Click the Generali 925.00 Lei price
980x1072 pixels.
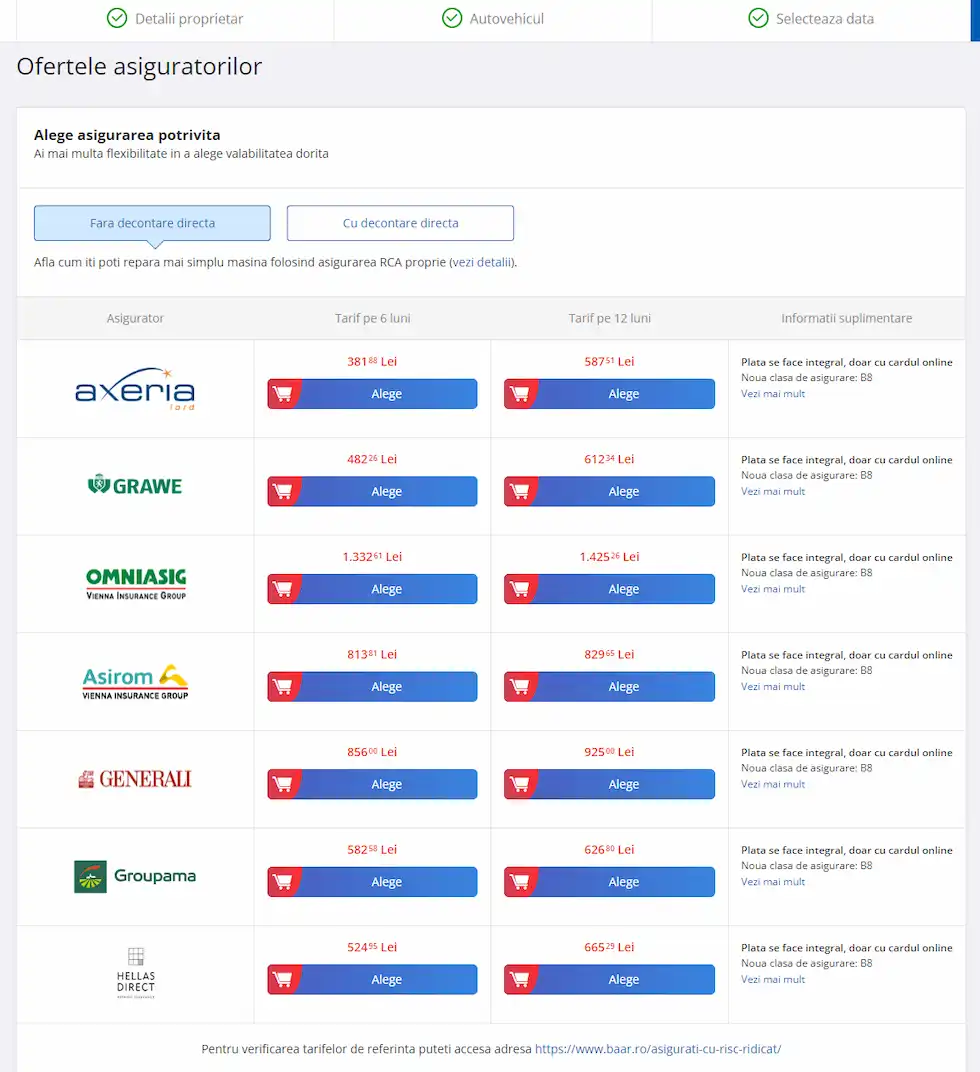[609, 752]
